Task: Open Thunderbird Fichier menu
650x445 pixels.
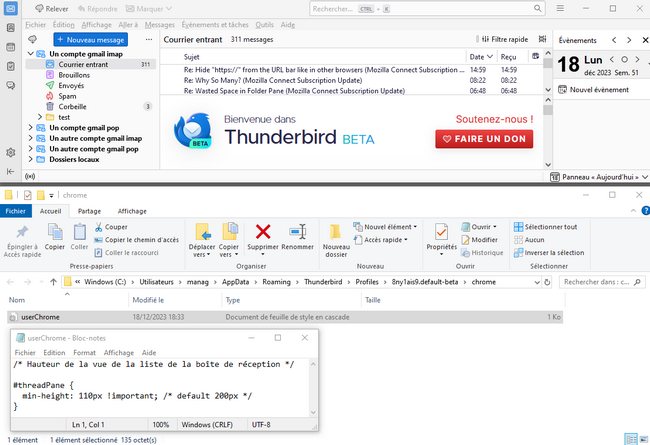Action: click(36, 25)
